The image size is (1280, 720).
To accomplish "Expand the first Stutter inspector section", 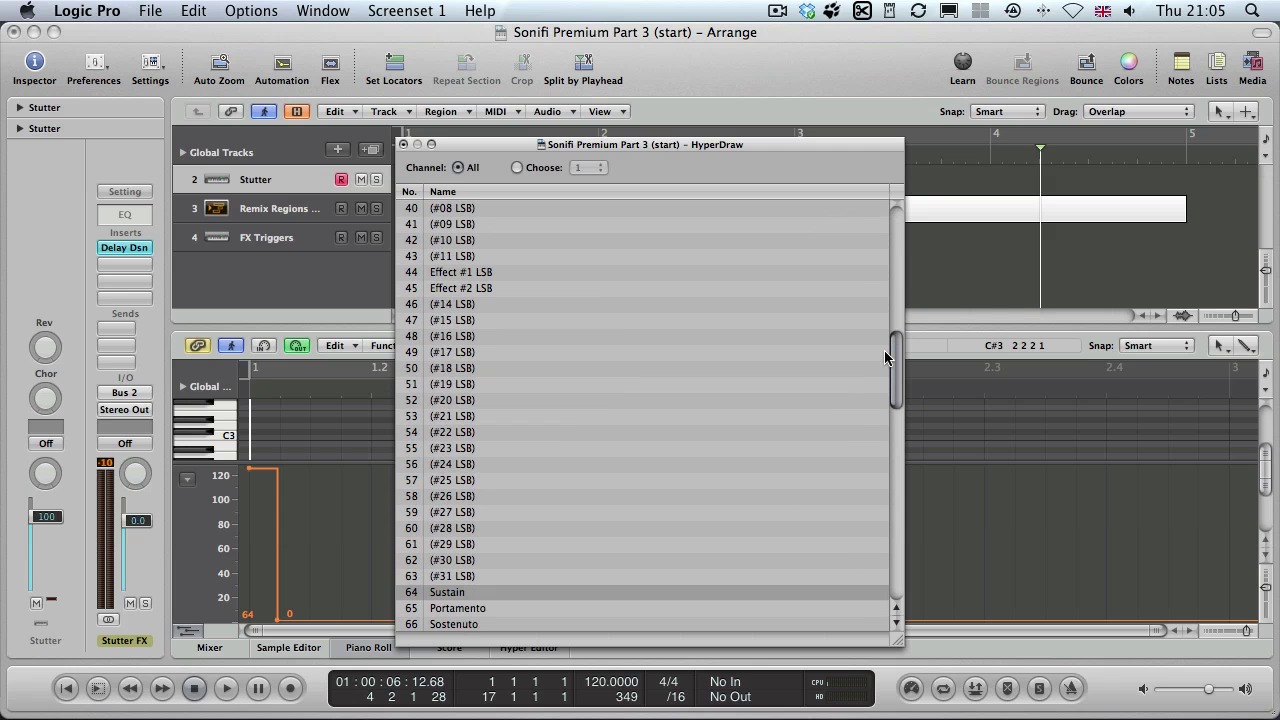I will coord(20,108).
